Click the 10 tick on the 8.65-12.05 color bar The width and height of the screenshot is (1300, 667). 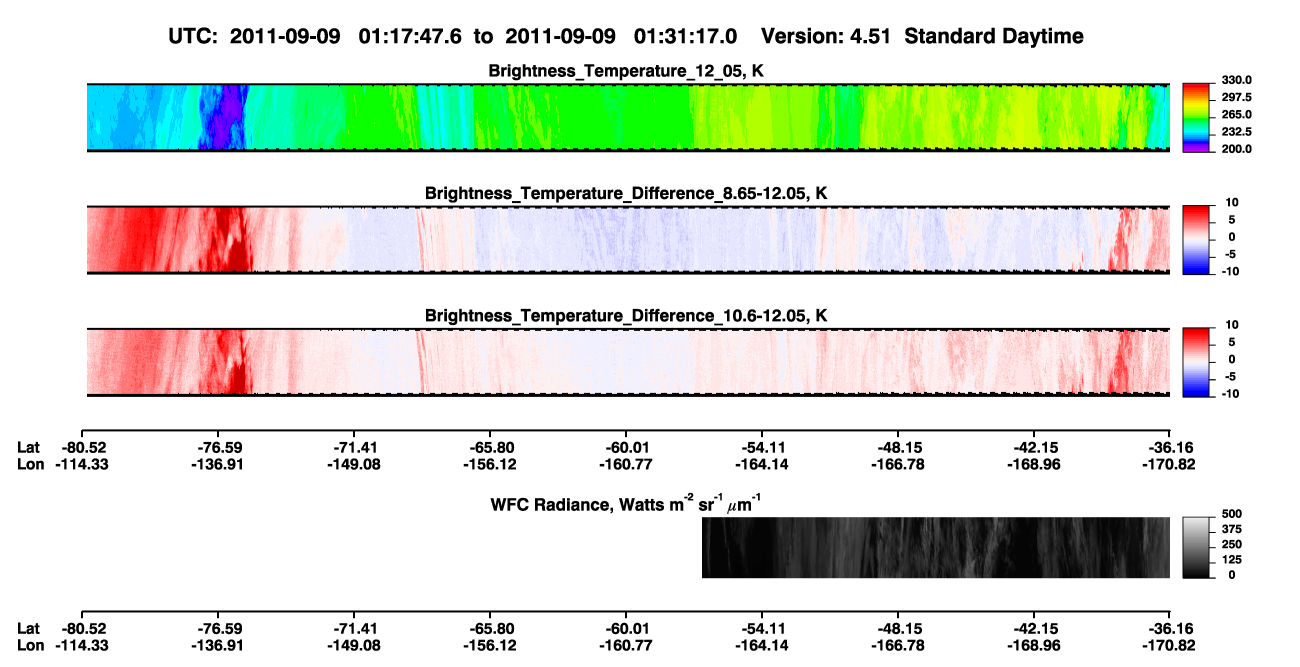pyautogui.click(x=1230, y=202)
